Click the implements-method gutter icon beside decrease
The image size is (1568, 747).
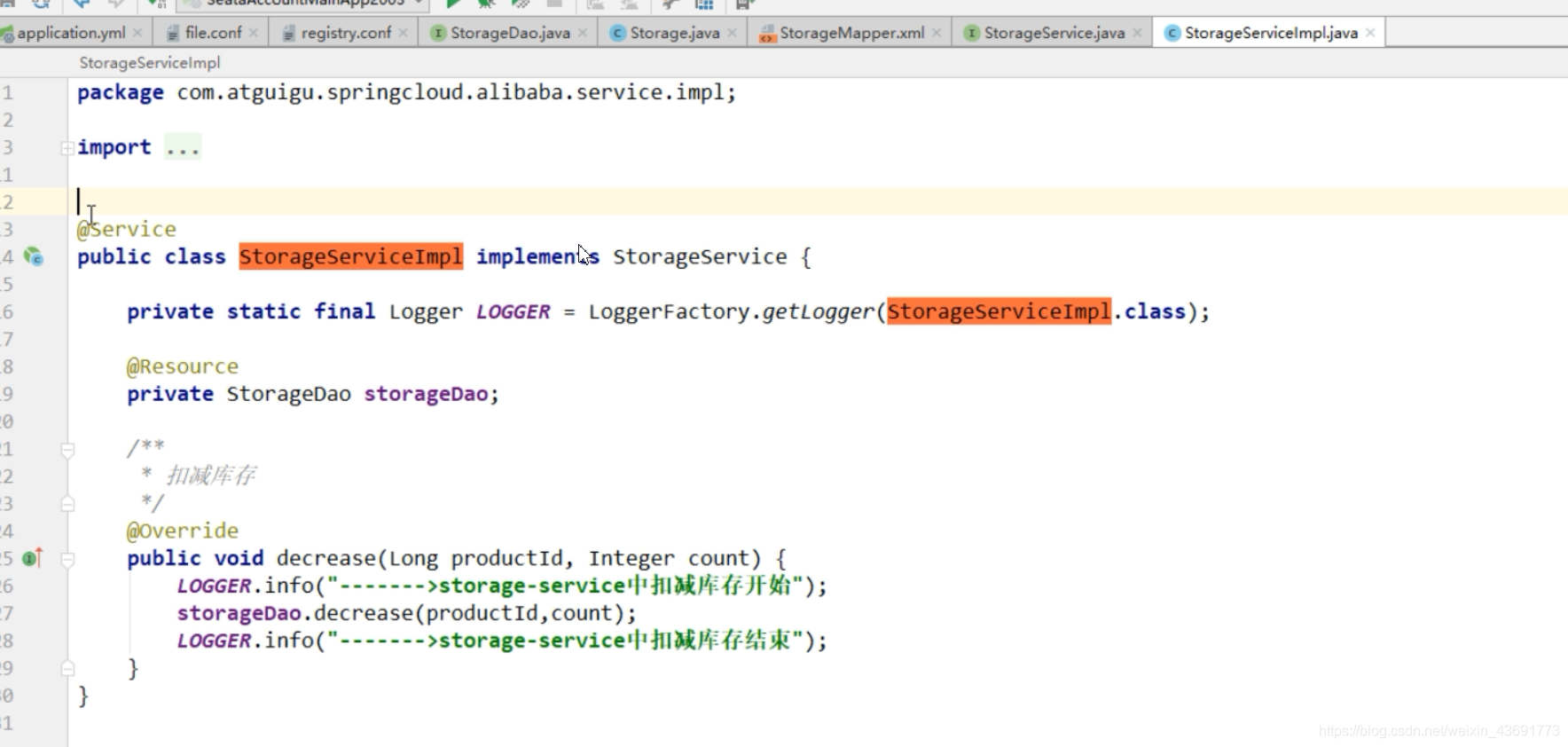coord(33,558)
